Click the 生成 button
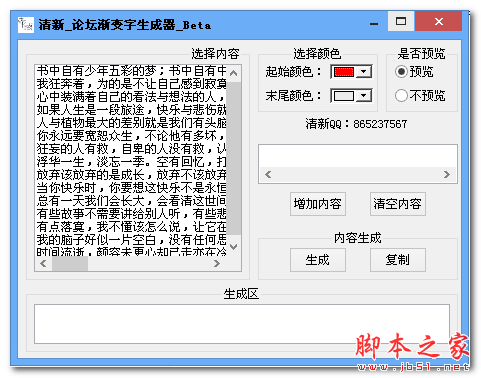Viewport: 481px width, 378px height. 317,260
